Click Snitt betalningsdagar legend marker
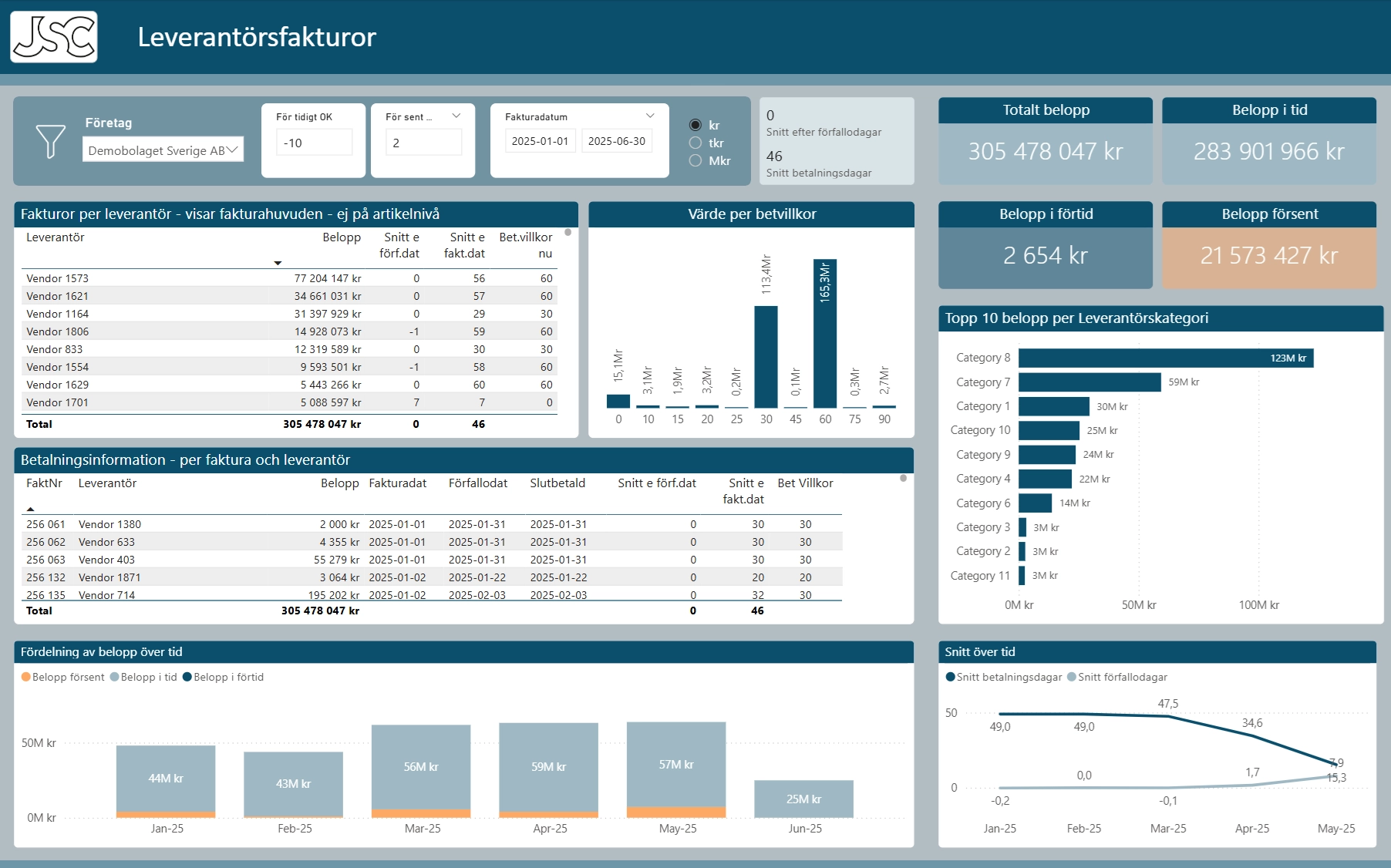This screenshot has width=1391, height=868. [950, 677]
